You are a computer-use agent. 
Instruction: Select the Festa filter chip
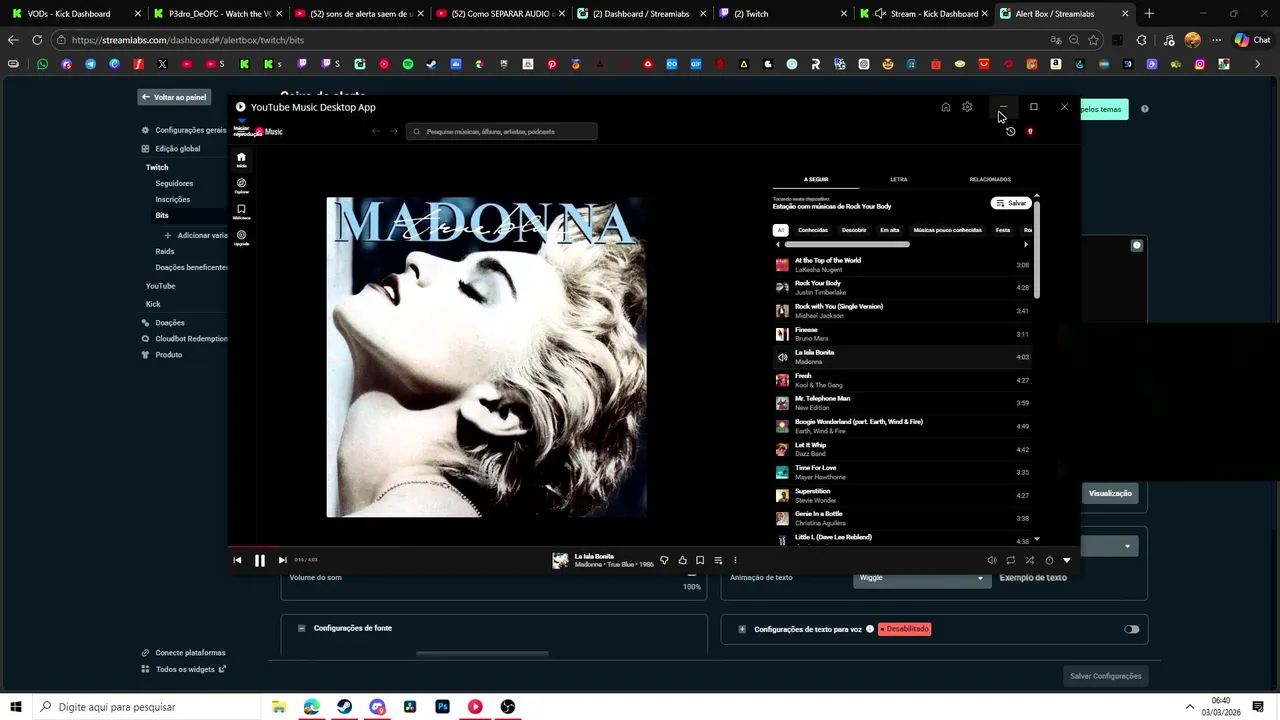pyautogui.click(x=1003, y=230)
